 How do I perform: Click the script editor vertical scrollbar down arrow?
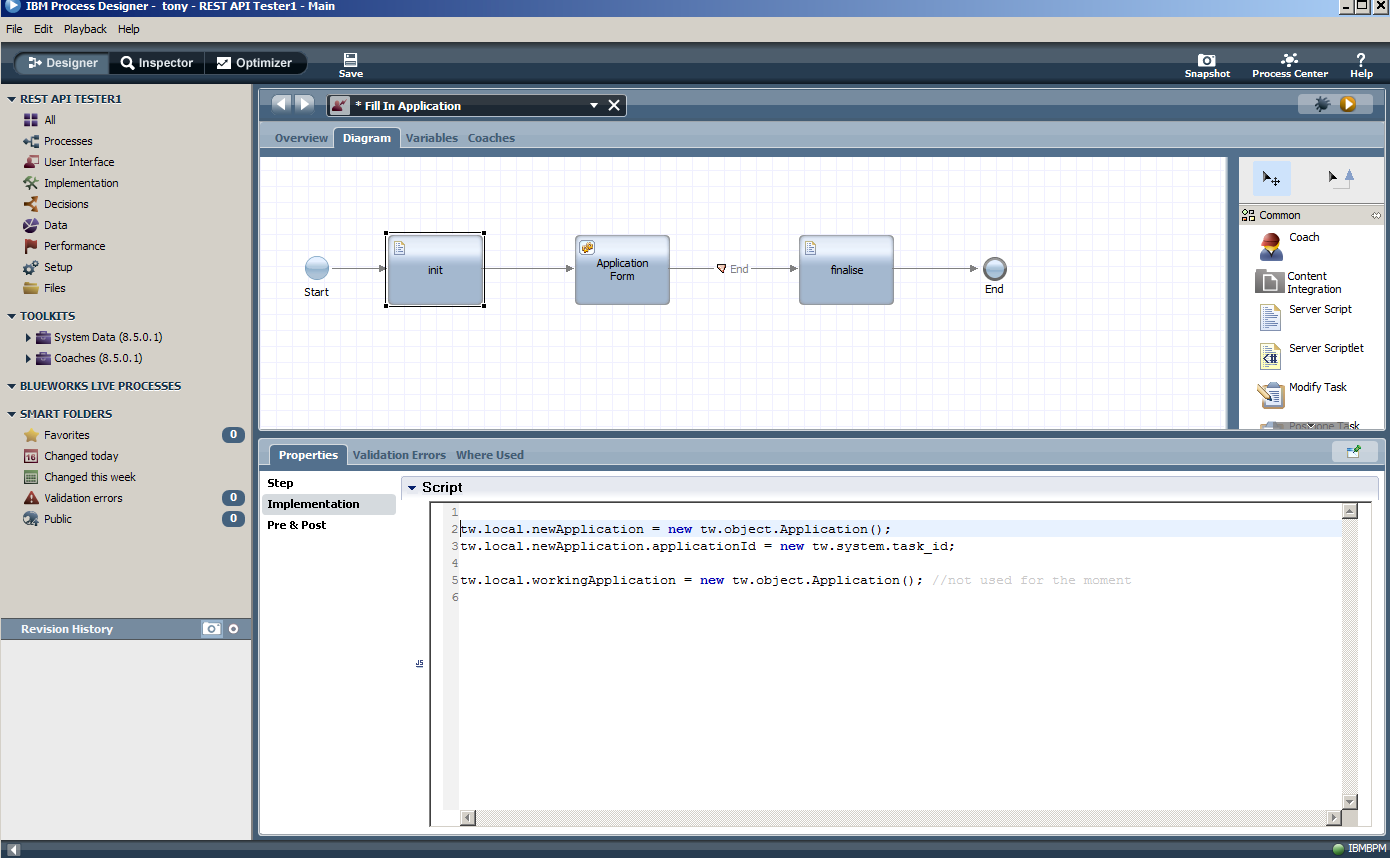[x=1350, y=801]
